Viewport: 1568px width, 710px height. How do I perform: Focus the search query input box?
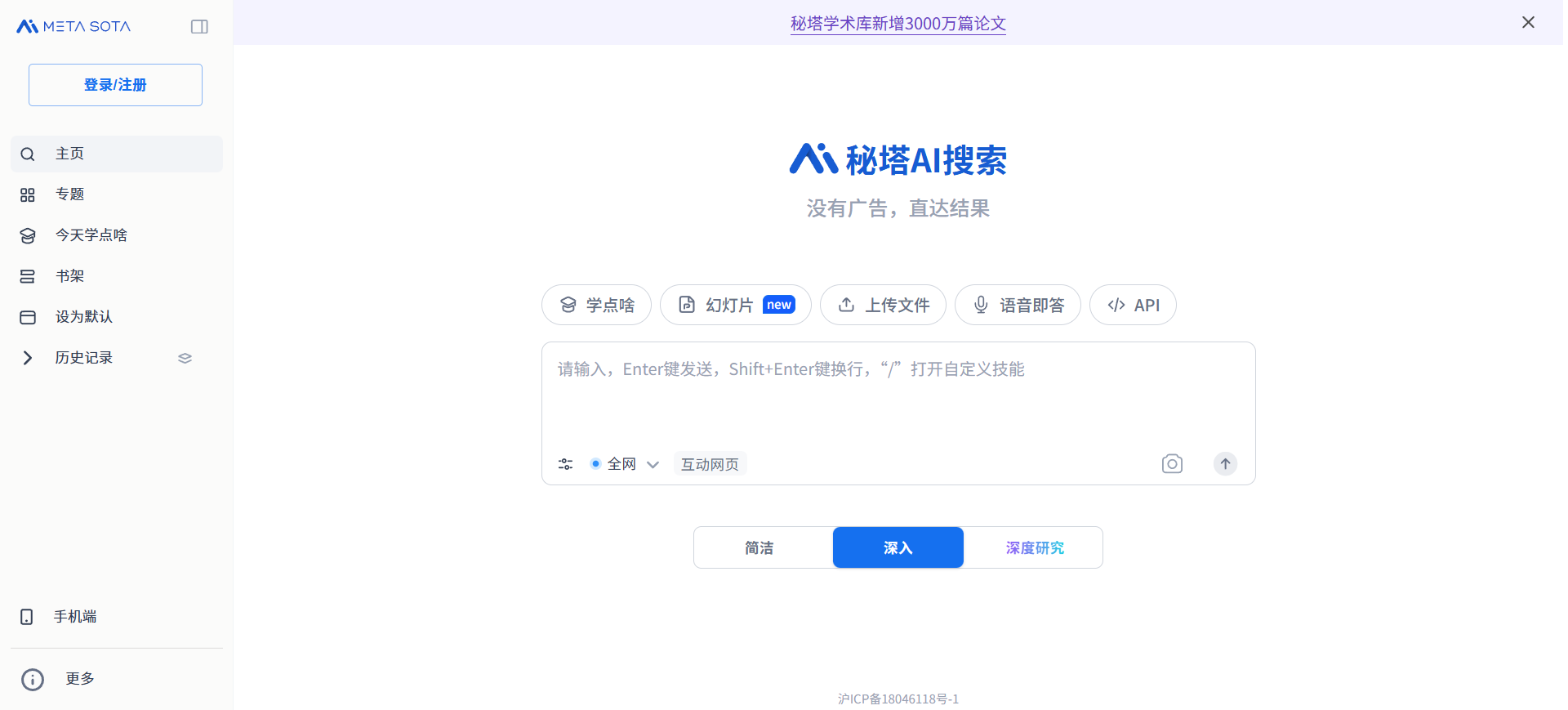point(898,396)
